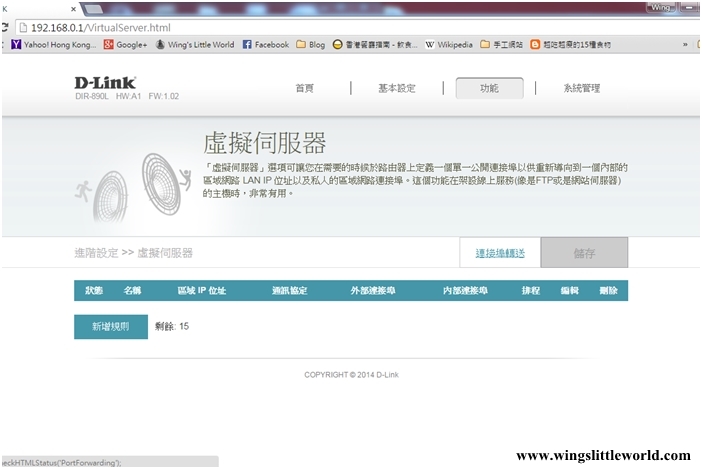The image size is (702, 469).
Task: Open the Blogger bookmark with orange icon
Action: 571,45
